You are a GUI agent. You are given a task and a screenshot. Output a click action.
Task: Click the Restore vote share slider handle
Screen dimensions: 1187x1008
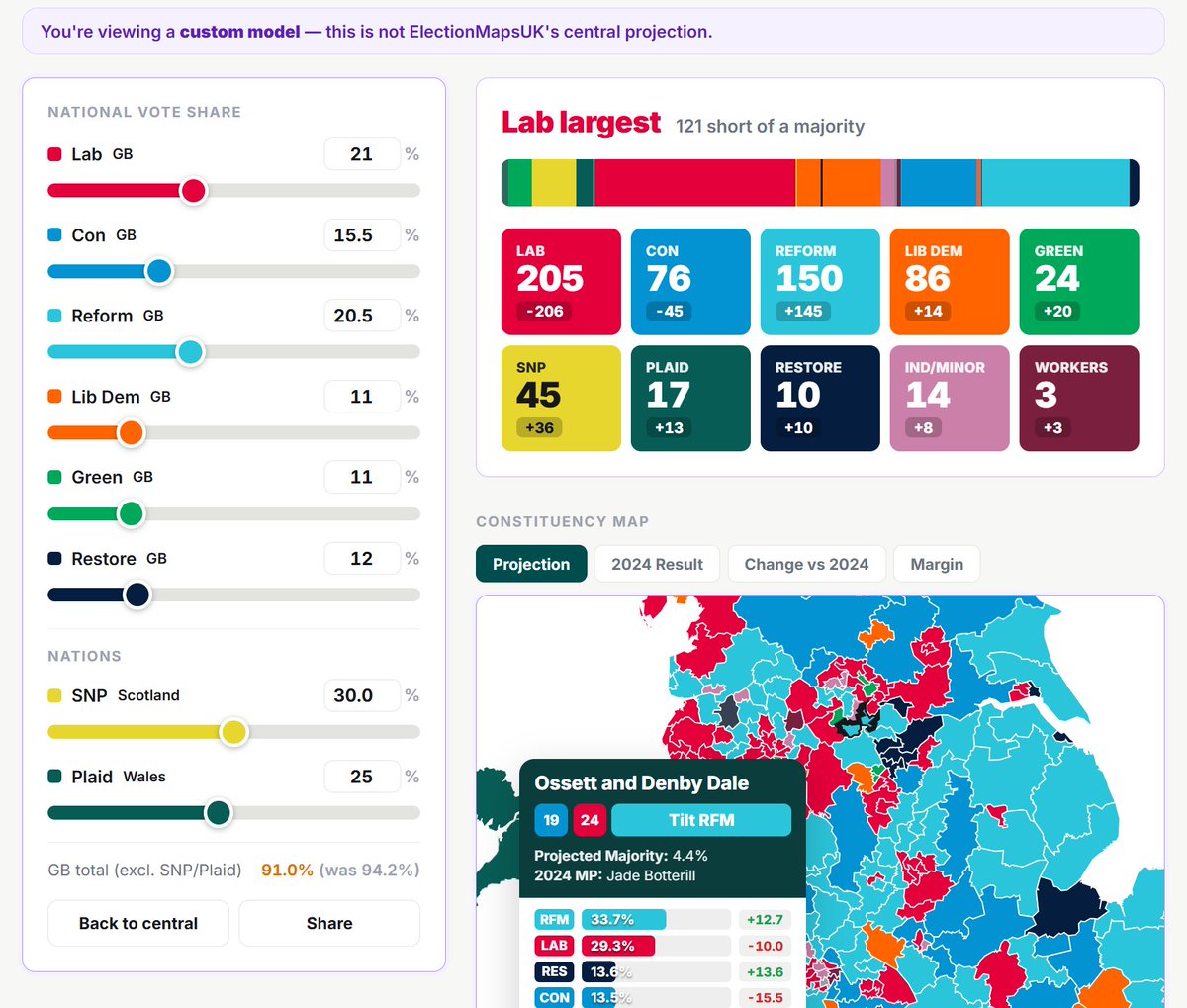137,595
